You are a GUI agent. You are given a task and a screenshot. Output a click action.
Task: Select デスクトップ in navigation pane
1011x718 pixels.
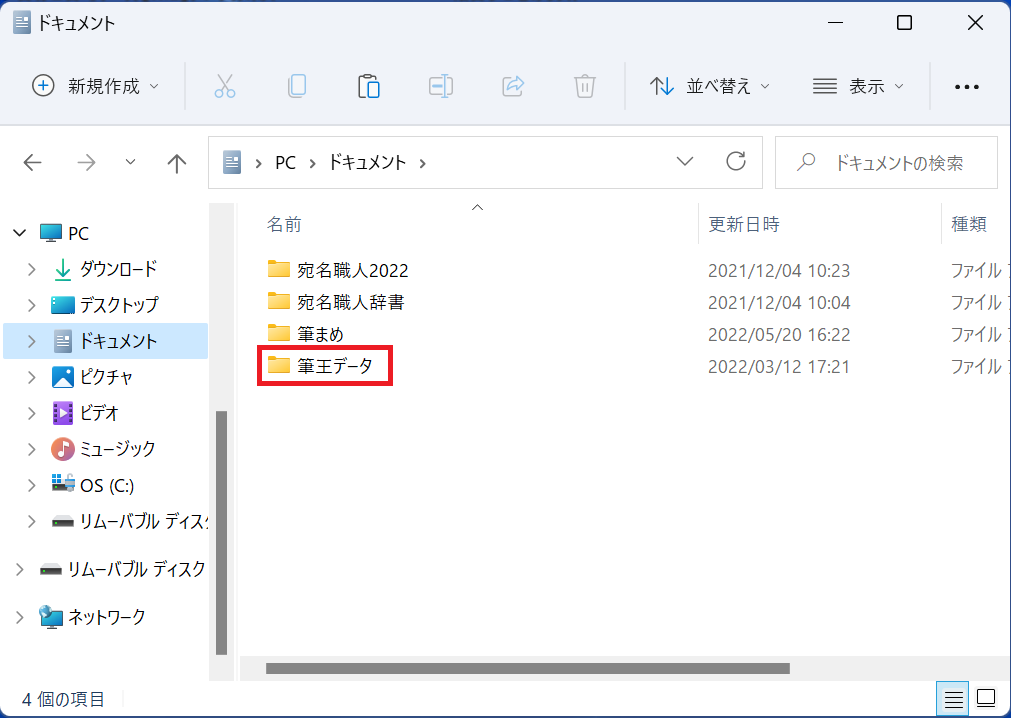point(119,304)
